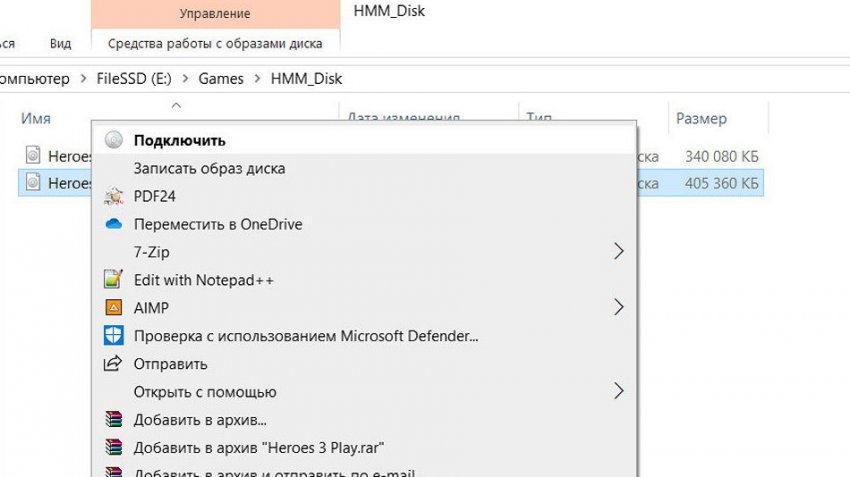Click the Notepad++ icon
850x477 pixels.
coord(114,280)
